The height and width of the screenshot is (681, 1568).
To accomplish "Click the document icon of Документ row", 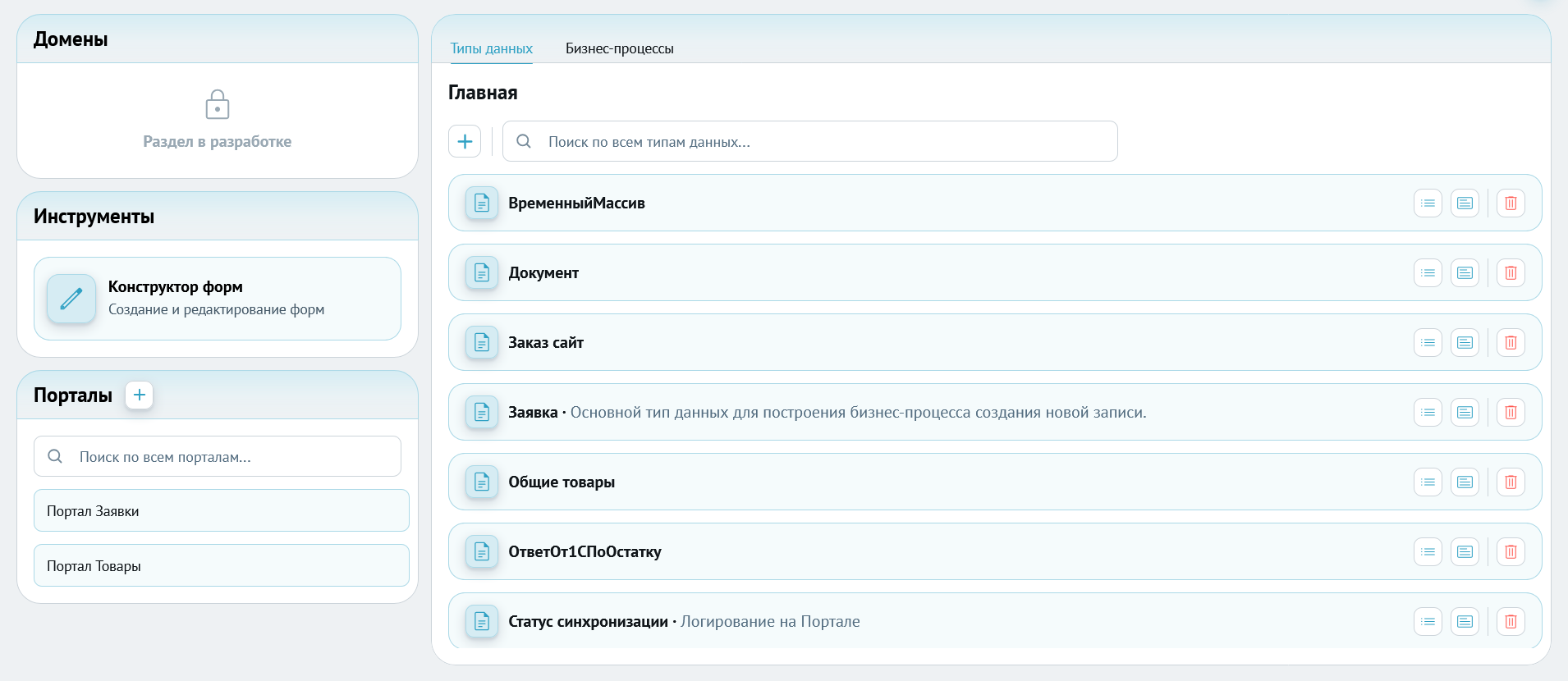I will (482, 272).
